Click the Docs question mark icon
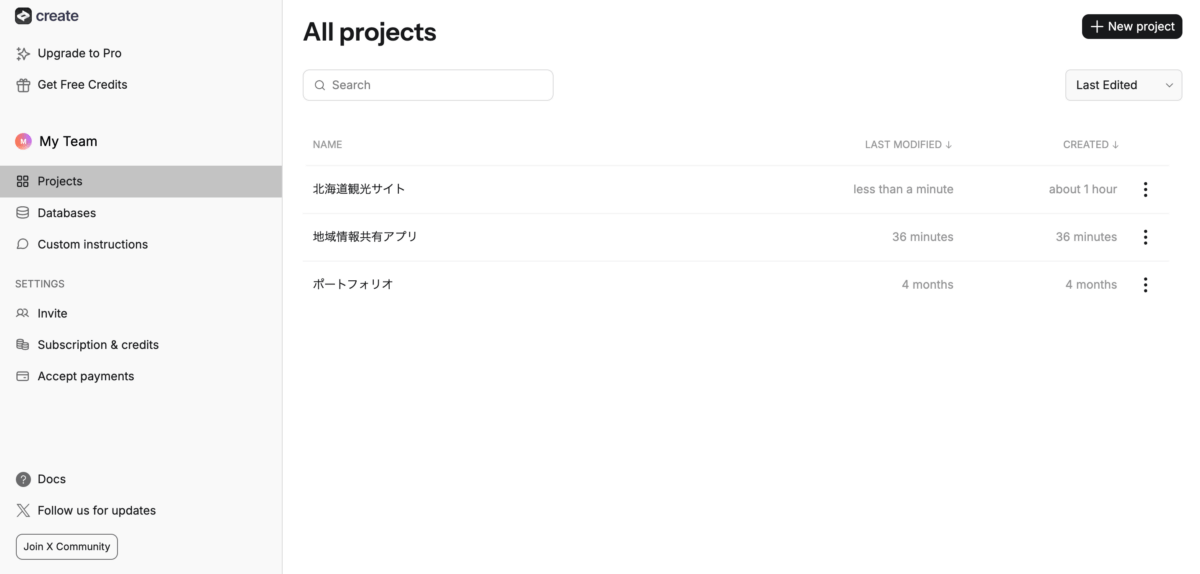The height and width of the screenshot is (574, 1200). coord(23,479)
